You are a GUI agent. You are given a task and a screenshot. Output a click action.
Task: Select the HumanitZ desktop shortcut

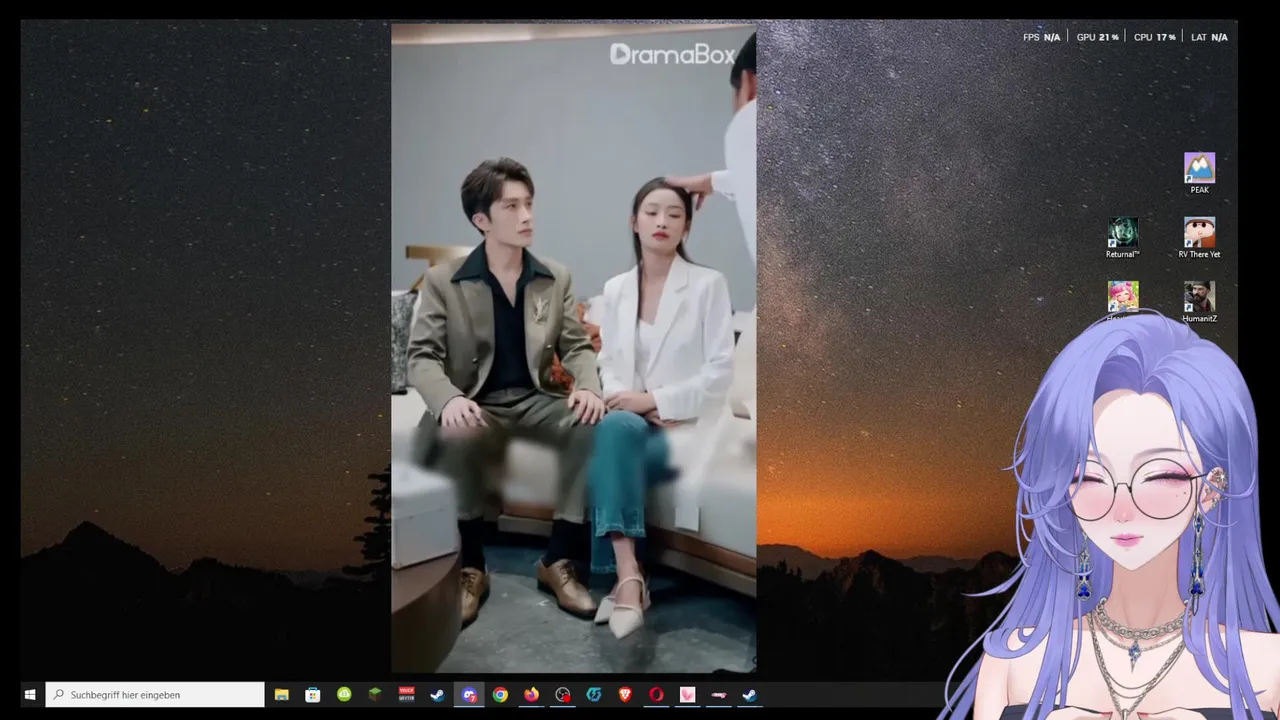[x=1199, y=302]
